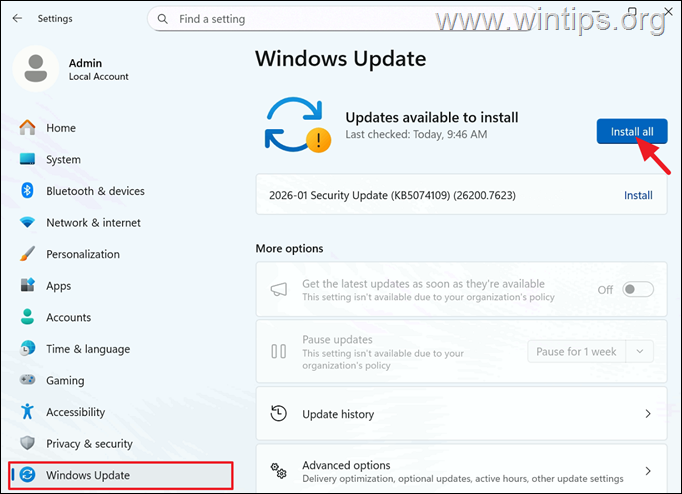Click the back arrow in Settings
The image size is (682, 494).
(x=17, y=18)
